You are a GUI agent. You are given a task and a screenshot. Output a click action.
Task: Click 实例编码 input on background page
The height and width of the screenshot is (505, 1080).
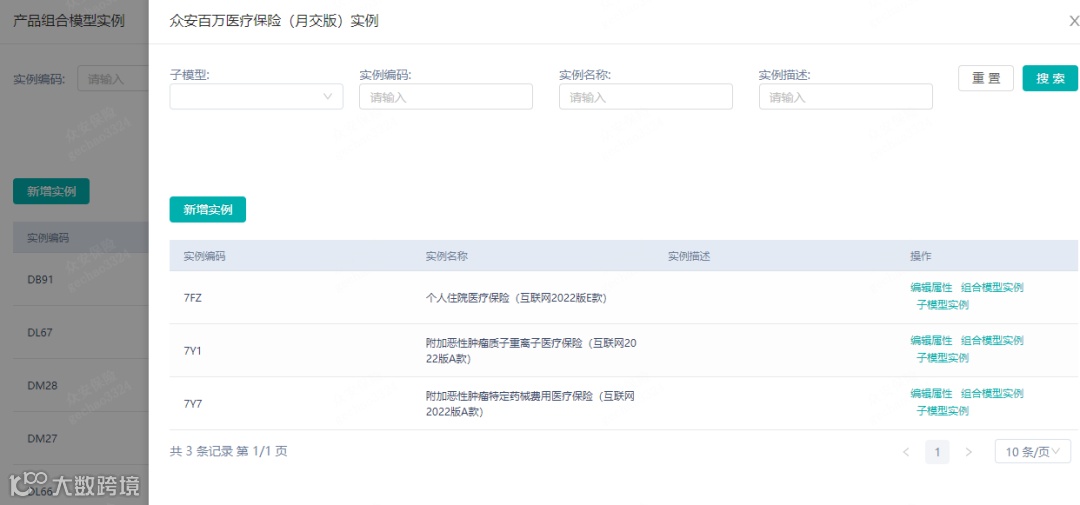click(x=113, y=79)
